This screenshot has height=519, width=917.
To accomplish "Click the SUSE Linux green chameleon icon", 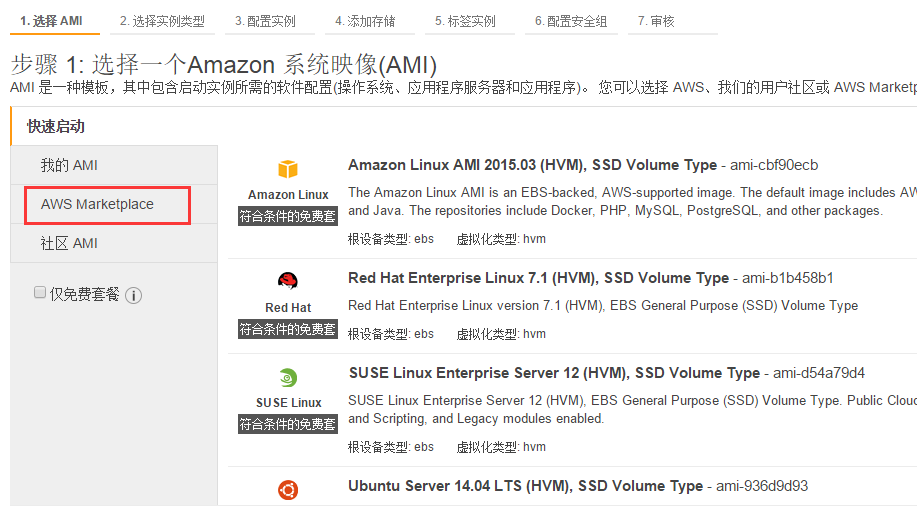I will [x=288, y=377].
